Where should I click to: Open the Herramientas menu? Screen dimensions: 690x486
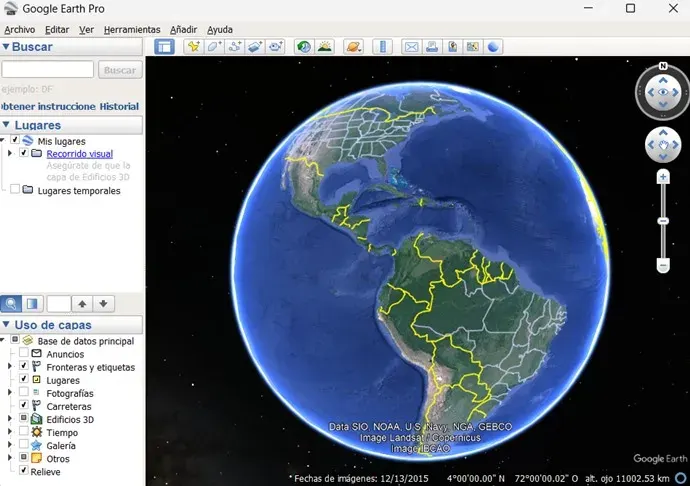132,29
